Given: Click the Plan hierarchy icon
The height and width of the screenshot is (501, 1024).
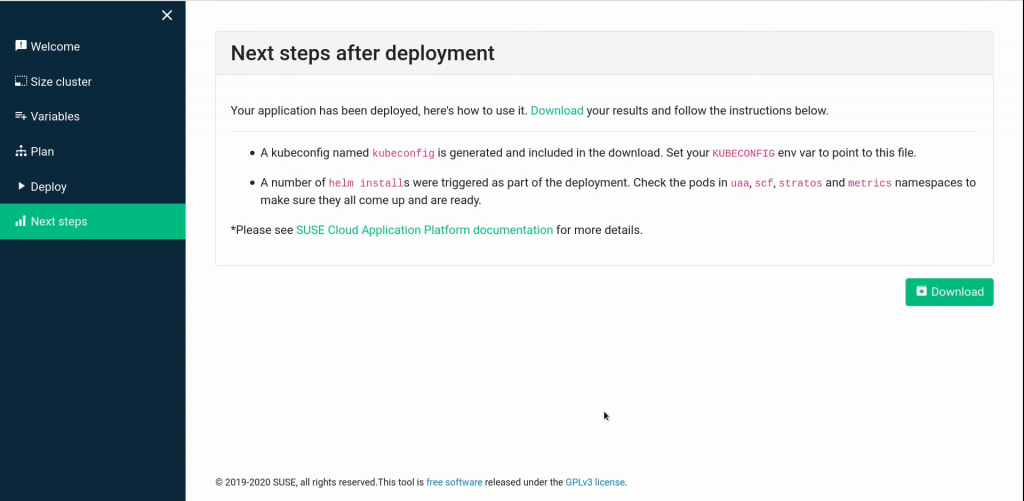Looking at the screenshot, I should tap(21, 151).
